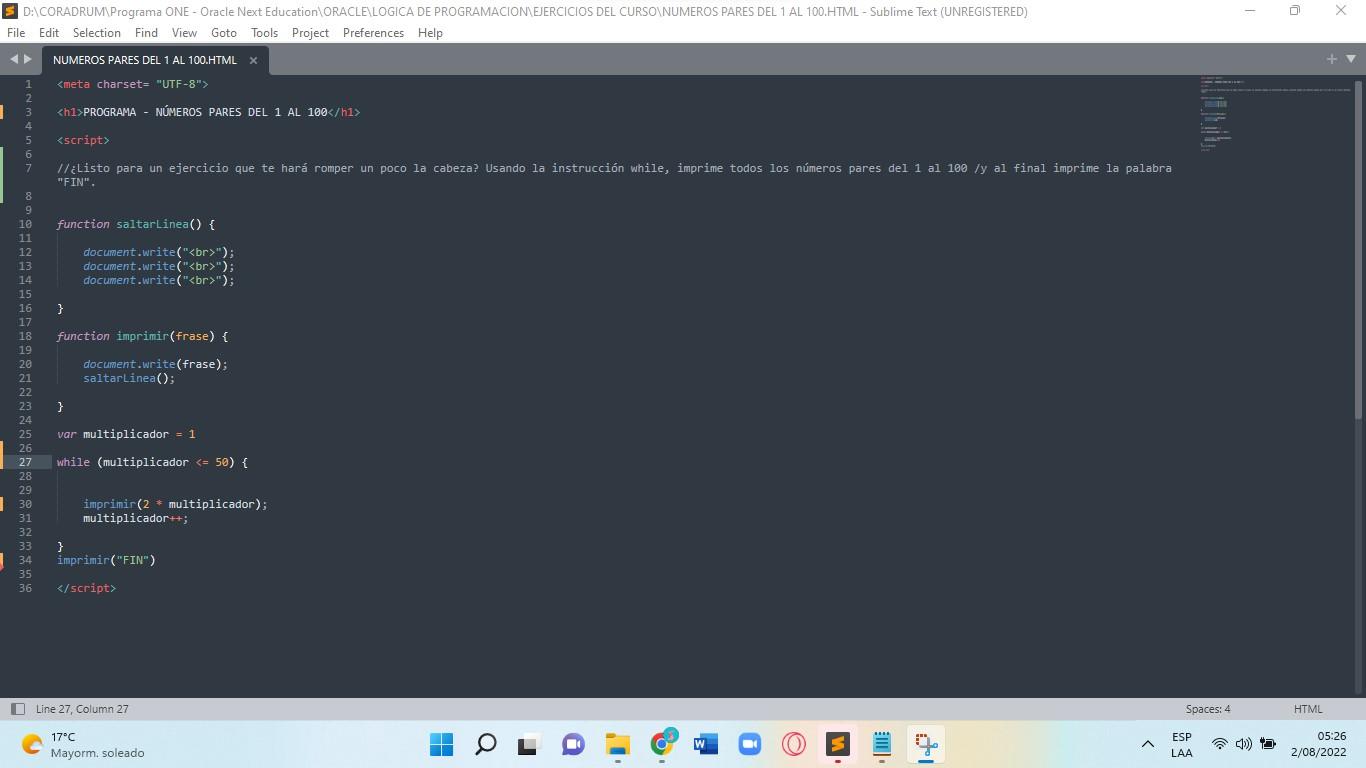This screenshot has height=768, width=1366.
Task: Open the Preferences menu
Action: (373, 33)
